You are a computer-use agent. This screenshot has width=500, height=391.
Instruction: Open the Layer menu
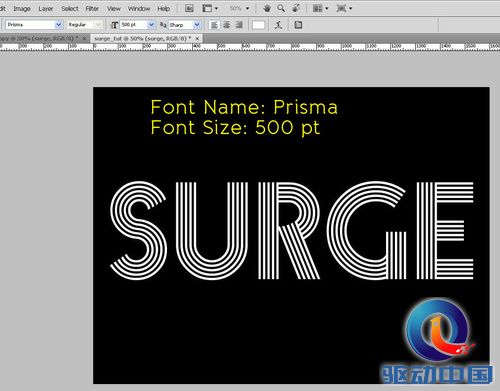click(x=46, y=9)
